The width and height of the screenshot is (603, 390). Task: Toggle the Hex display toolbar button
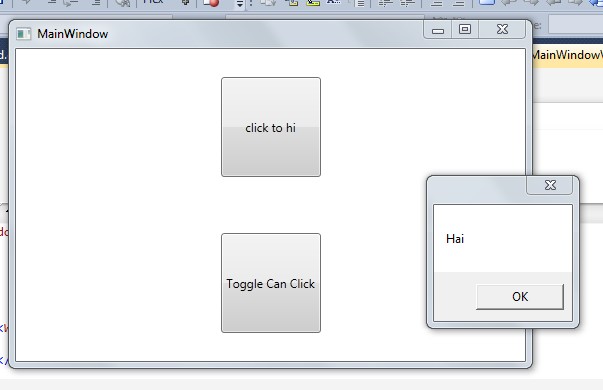click(x=153, y=2)
